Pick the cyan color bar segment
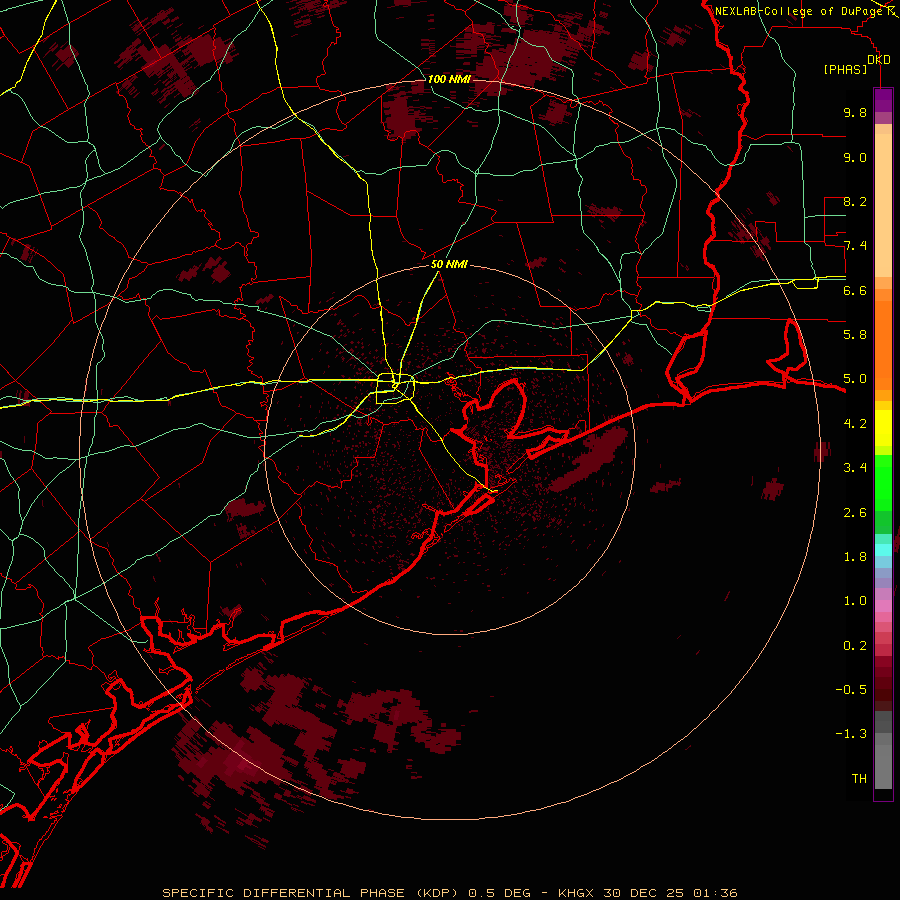Image resolution: width=900 pixels, height=900 pixels. 883,550
